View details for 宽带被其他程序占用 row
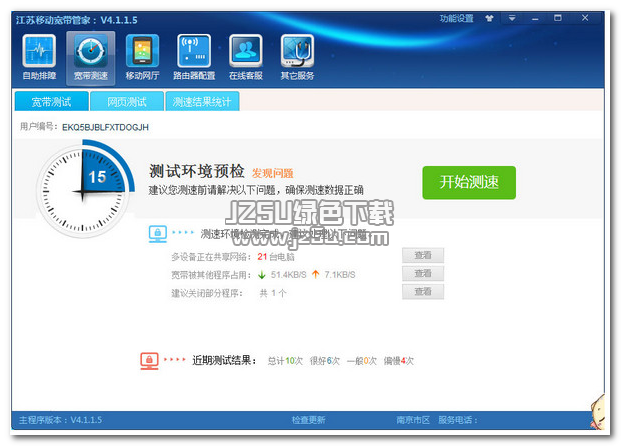This screenshot has width=621, height=446. point(423,273)
